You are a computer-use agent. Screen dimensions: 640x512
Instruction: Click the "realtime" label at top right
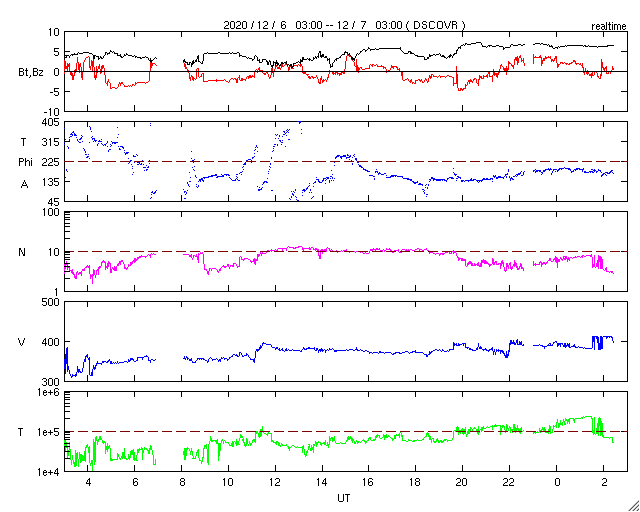pyautogui.click(x=609, y=27)
